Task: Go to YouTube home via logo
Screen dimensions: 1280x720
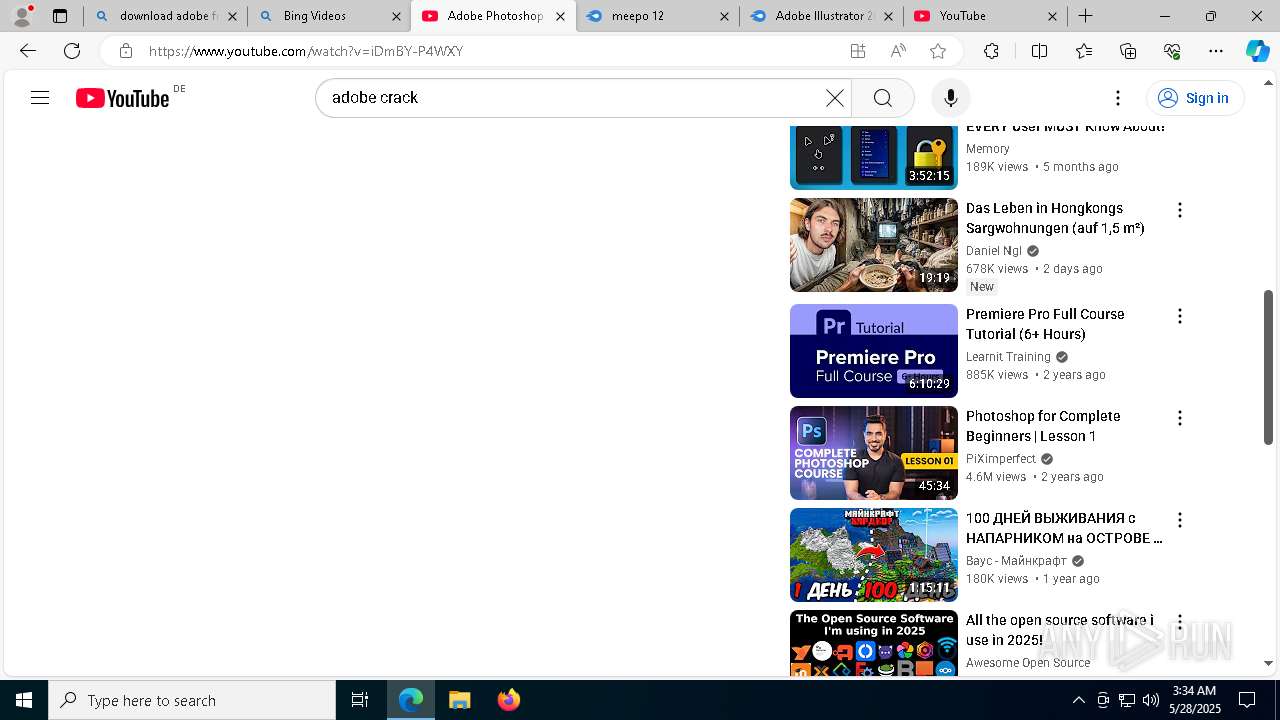Action: pyautogui.click(x=123, y=98)
